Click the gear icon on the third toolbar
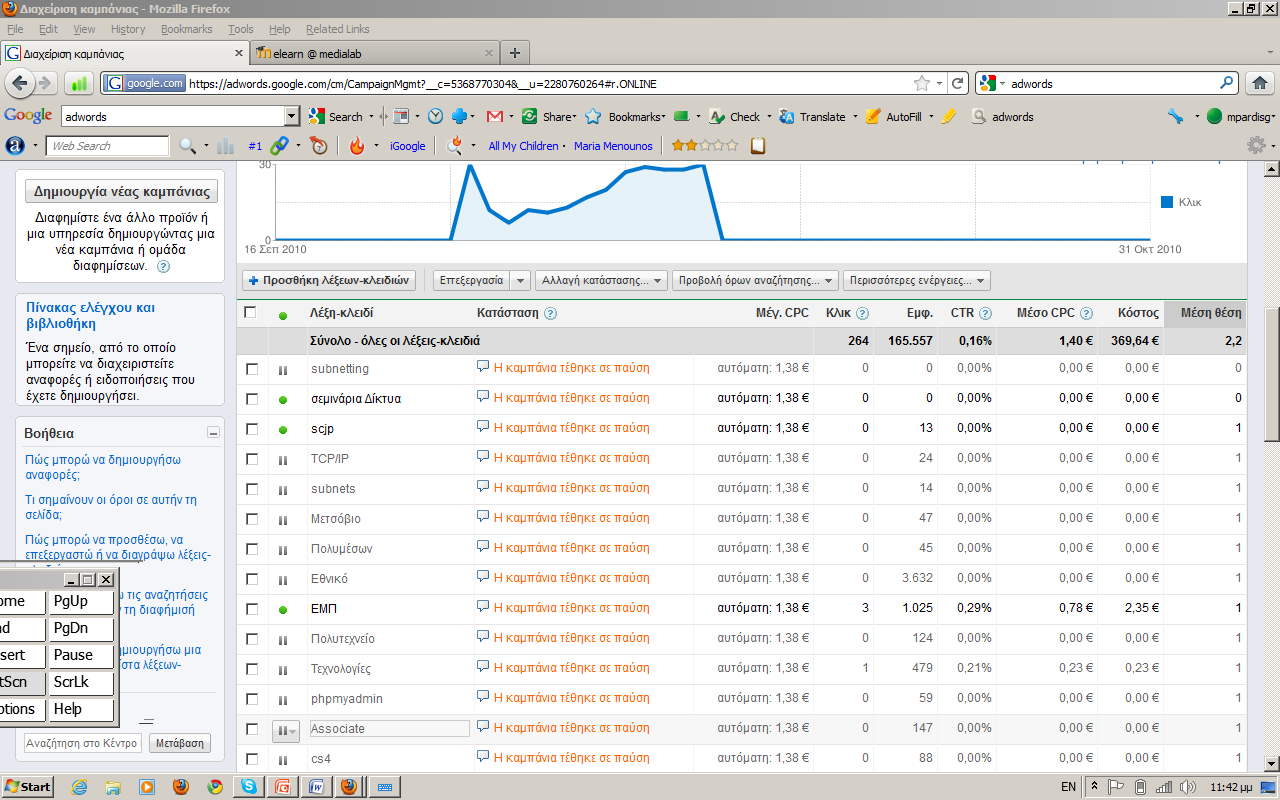1280x800 pixels. pyautogui.click(x=1257, y=146)
